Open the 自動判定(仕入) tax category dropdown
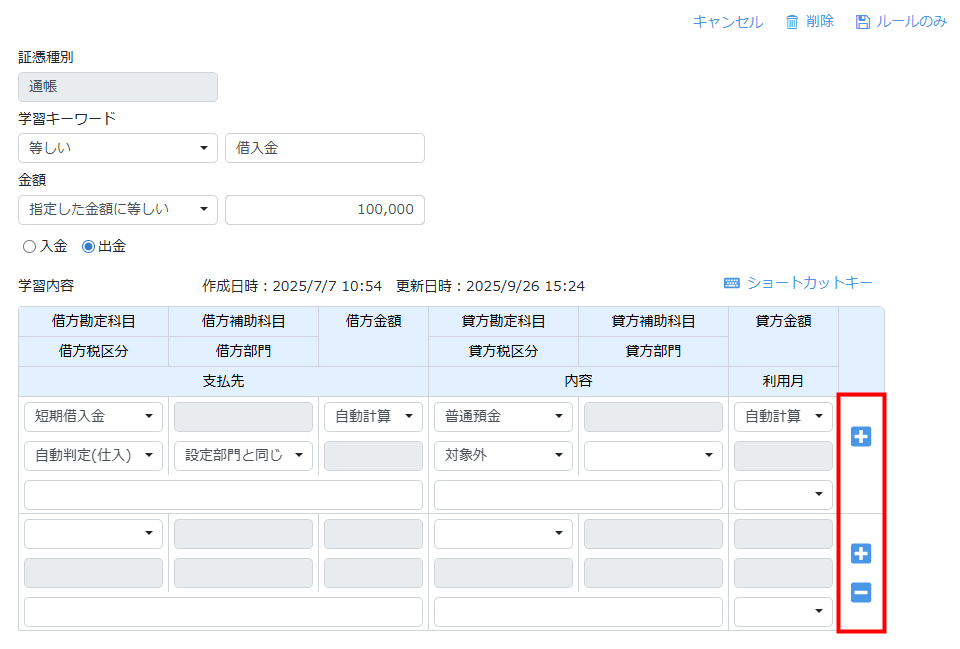This screenshot has height=649, width=960. [93, 456]
